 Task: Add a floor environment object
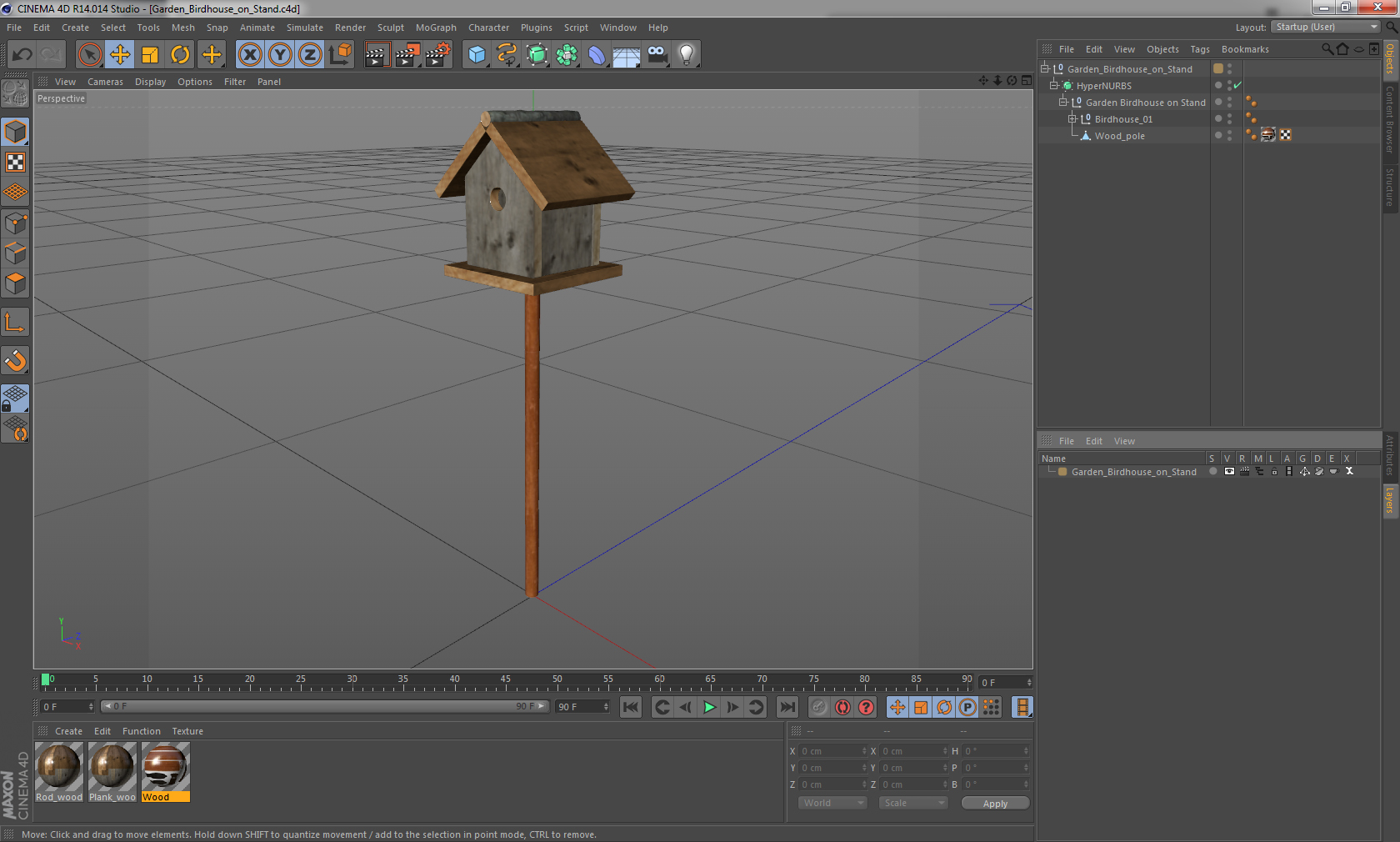tap(626, 55)
